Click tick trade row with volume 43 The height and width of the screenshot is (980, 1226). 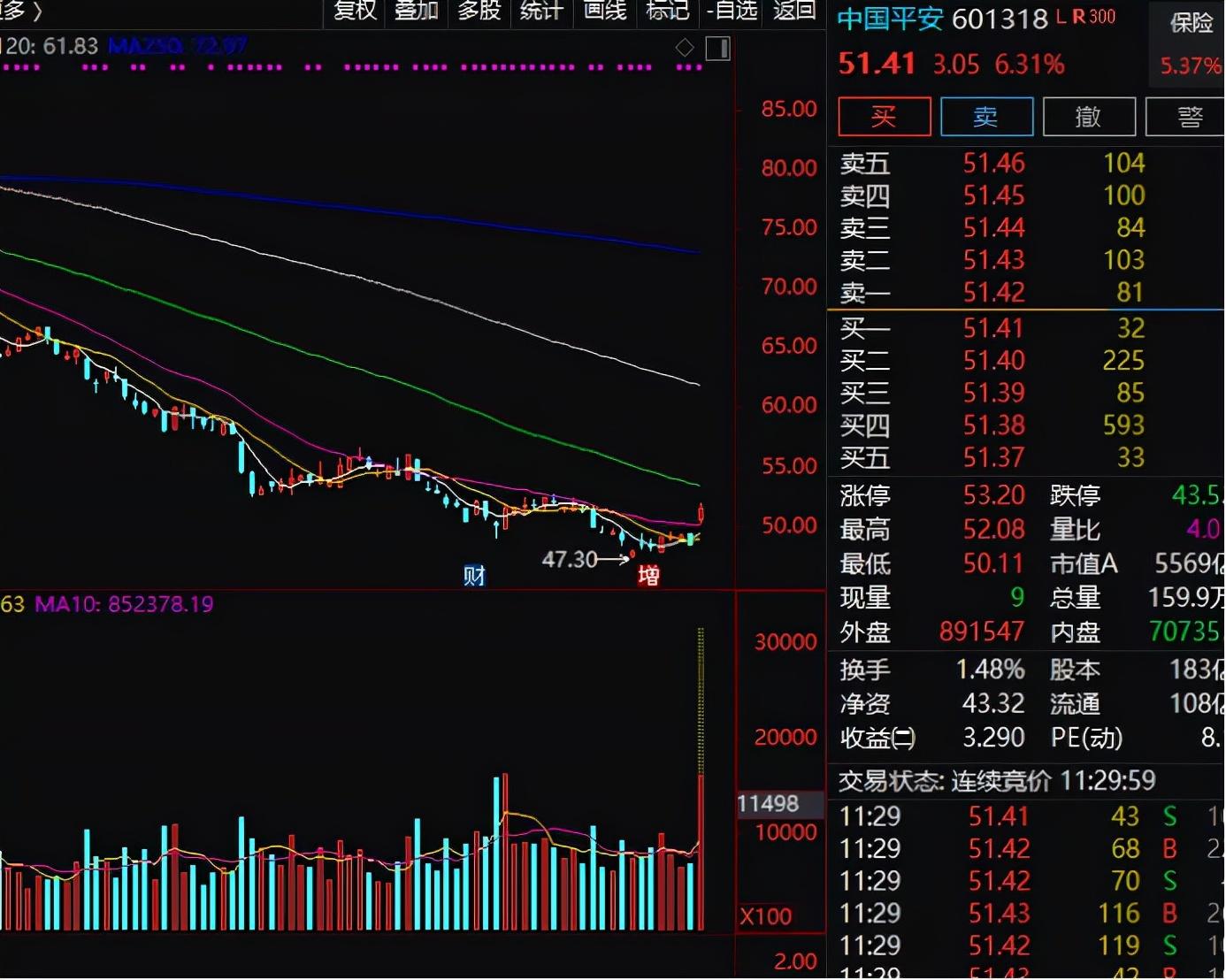(1026, 816)
